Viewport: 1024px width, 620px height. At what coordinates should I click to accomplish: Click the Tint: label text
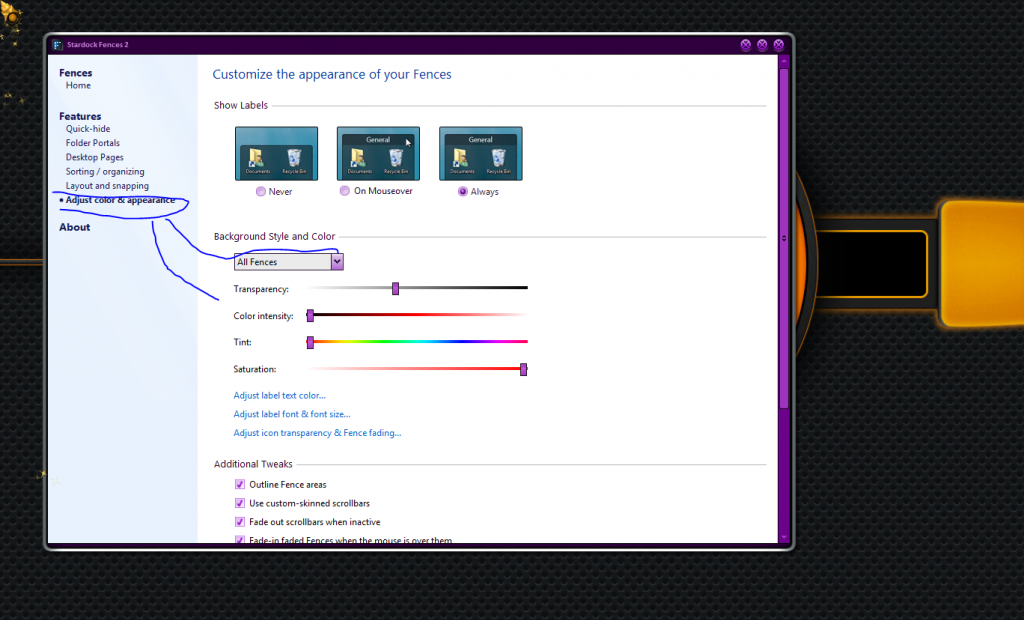coord(242,342)
